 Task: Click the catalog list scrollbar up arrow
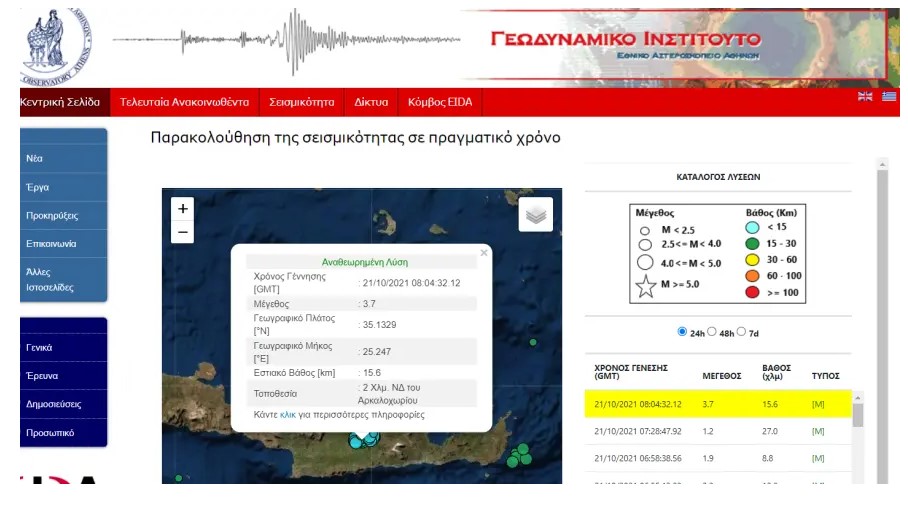click(x=858, y=398)
